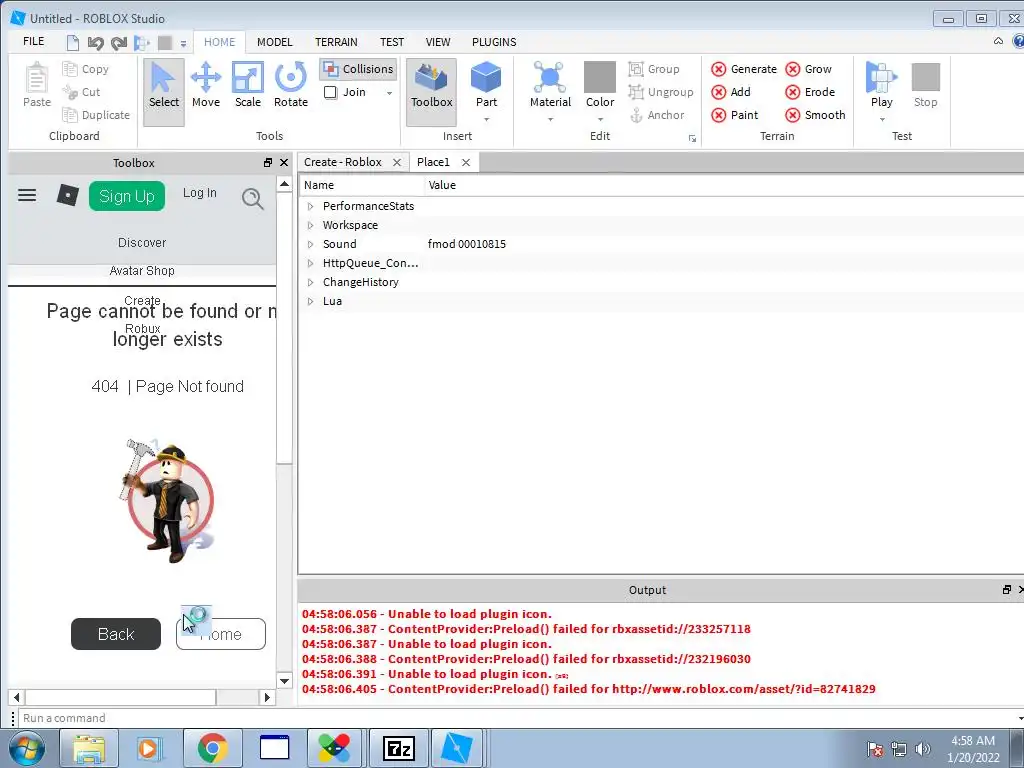Switch to the MODEL ribbon tab
Screen dimensions: 1024x768
click(x=274, y=42)
